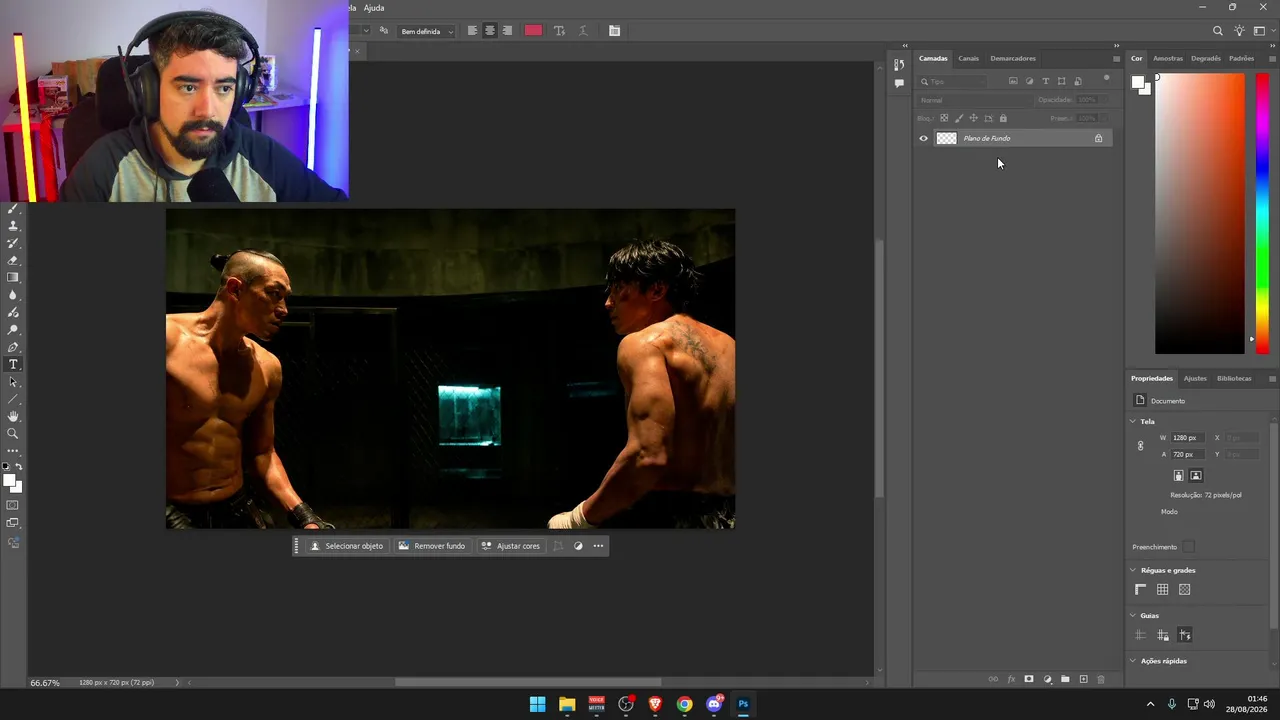Add a layer style (fx)
The height and width of the screenshot is (720, 1280).
1011,679
